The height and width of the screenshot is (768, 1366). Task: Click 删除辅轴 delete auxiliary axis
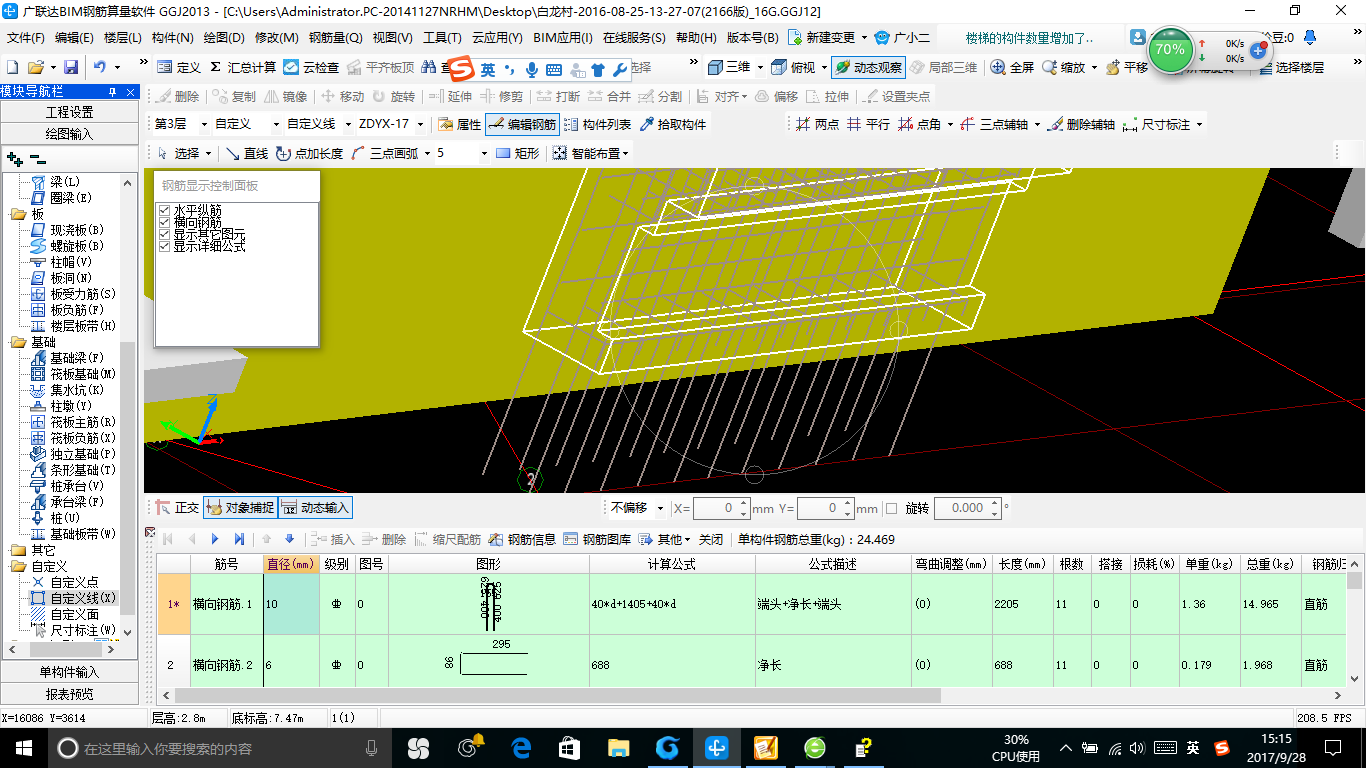tap(1081, 124)
